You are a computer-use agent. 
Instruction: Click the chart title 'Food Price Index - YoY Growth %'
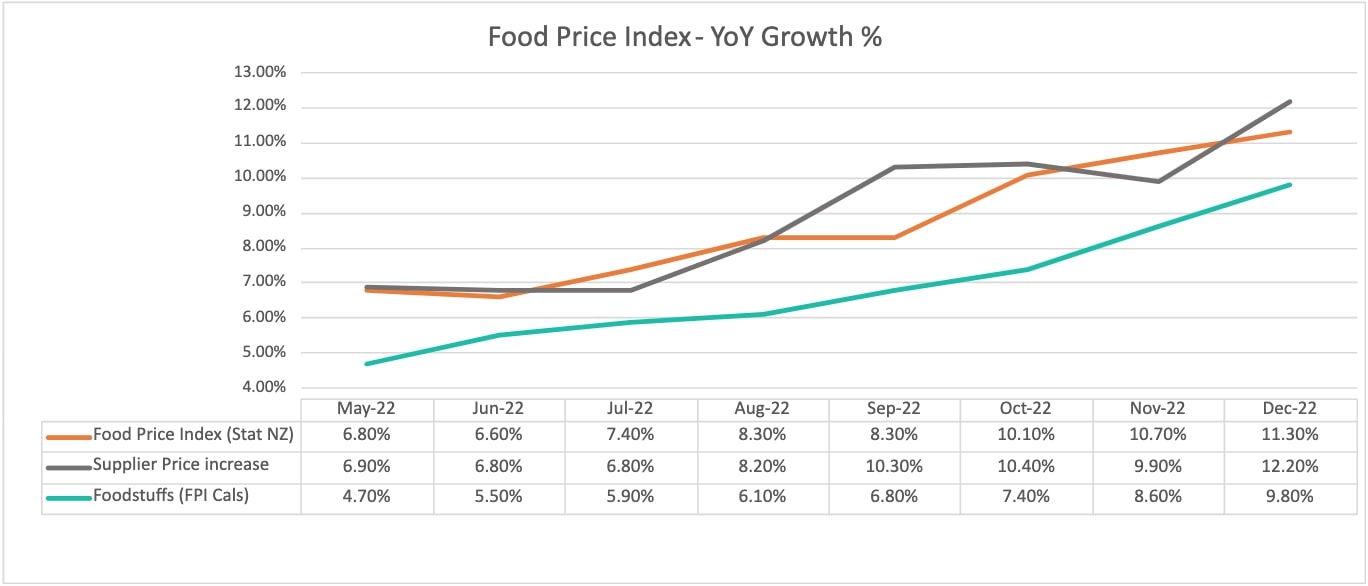[x=684, y=37]
